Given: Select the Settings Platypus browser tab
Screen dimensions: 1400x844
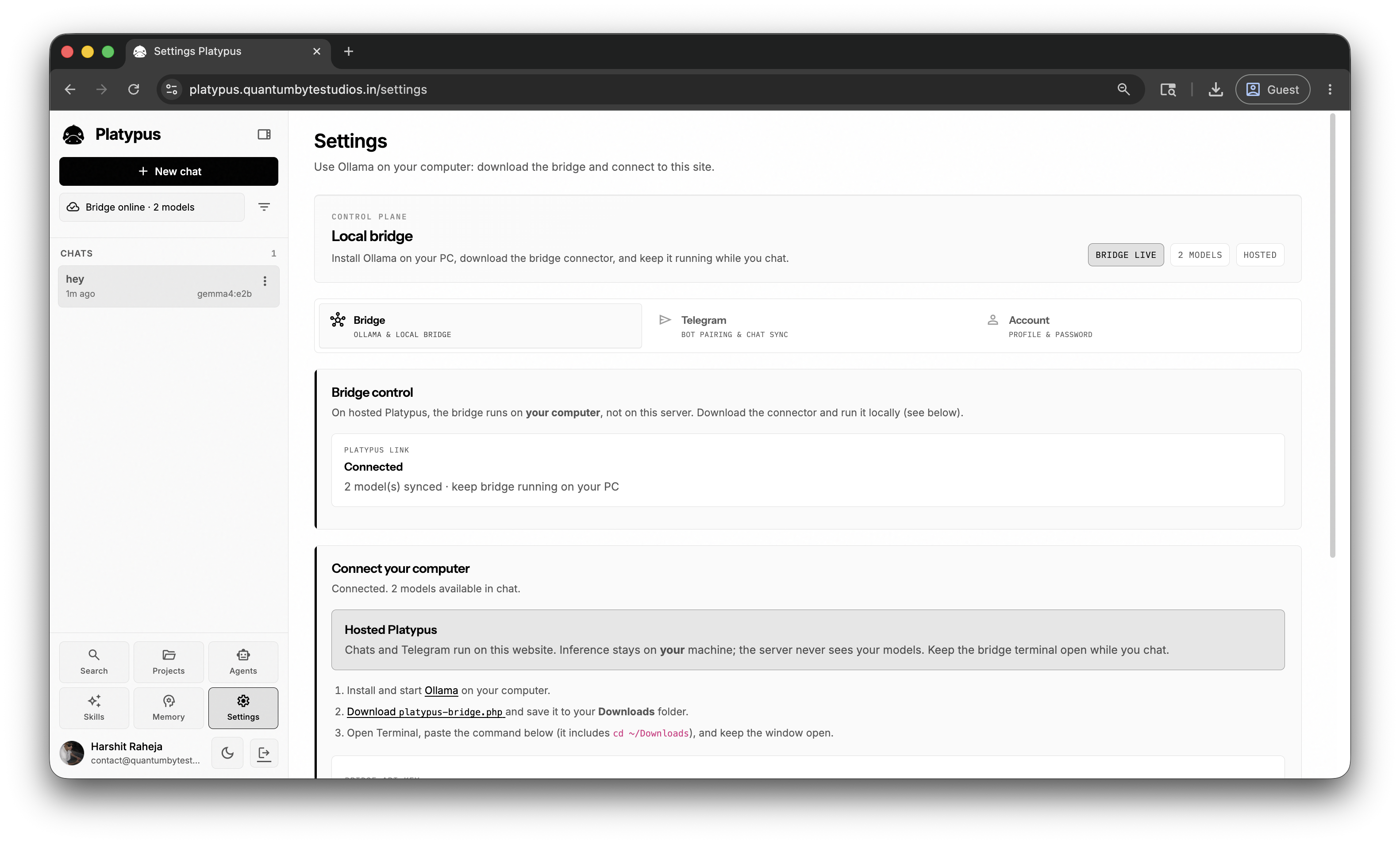Looking at the screenshot, I should pyautogui.click(x=228, y=51).
